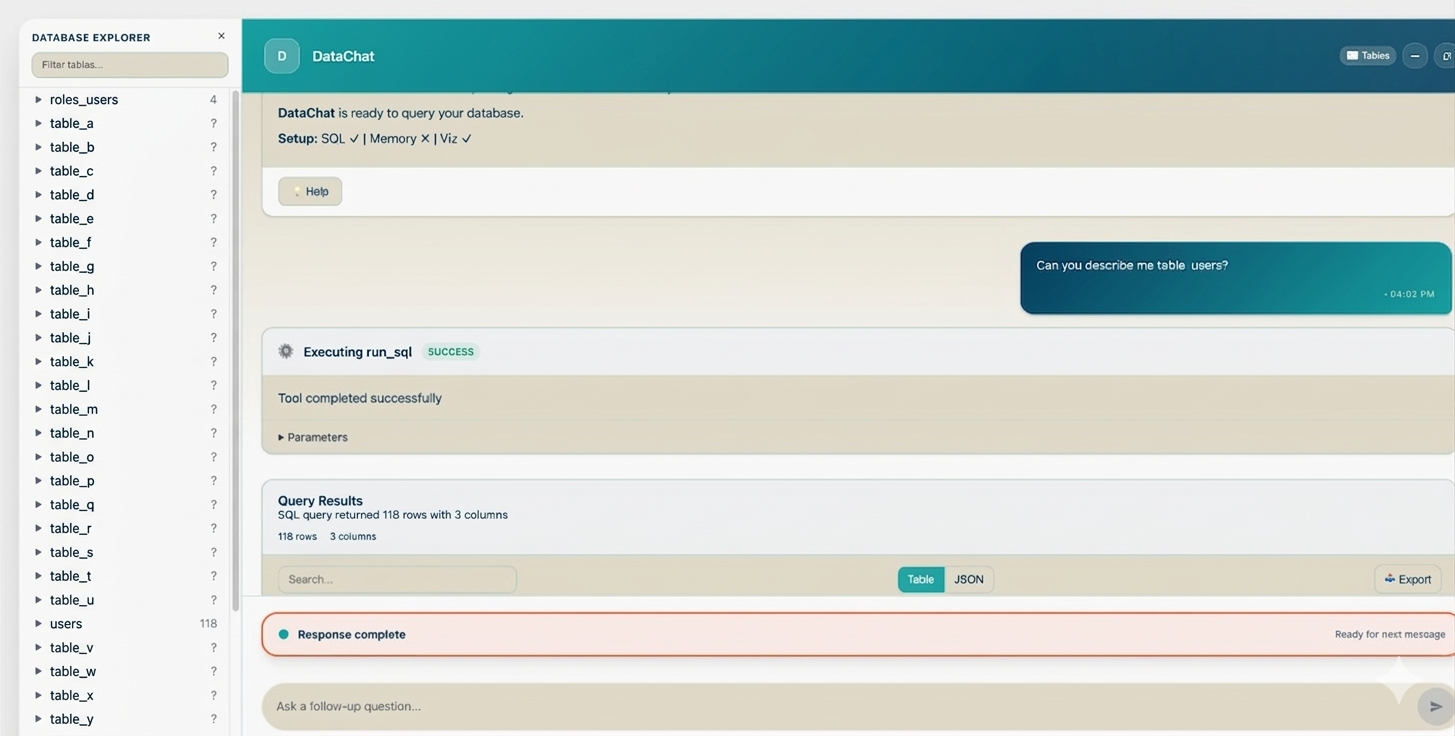The width and height of the screenshot is (1455, 736).
Task: Select table_o in the table list
Action: tap(72, 457)
